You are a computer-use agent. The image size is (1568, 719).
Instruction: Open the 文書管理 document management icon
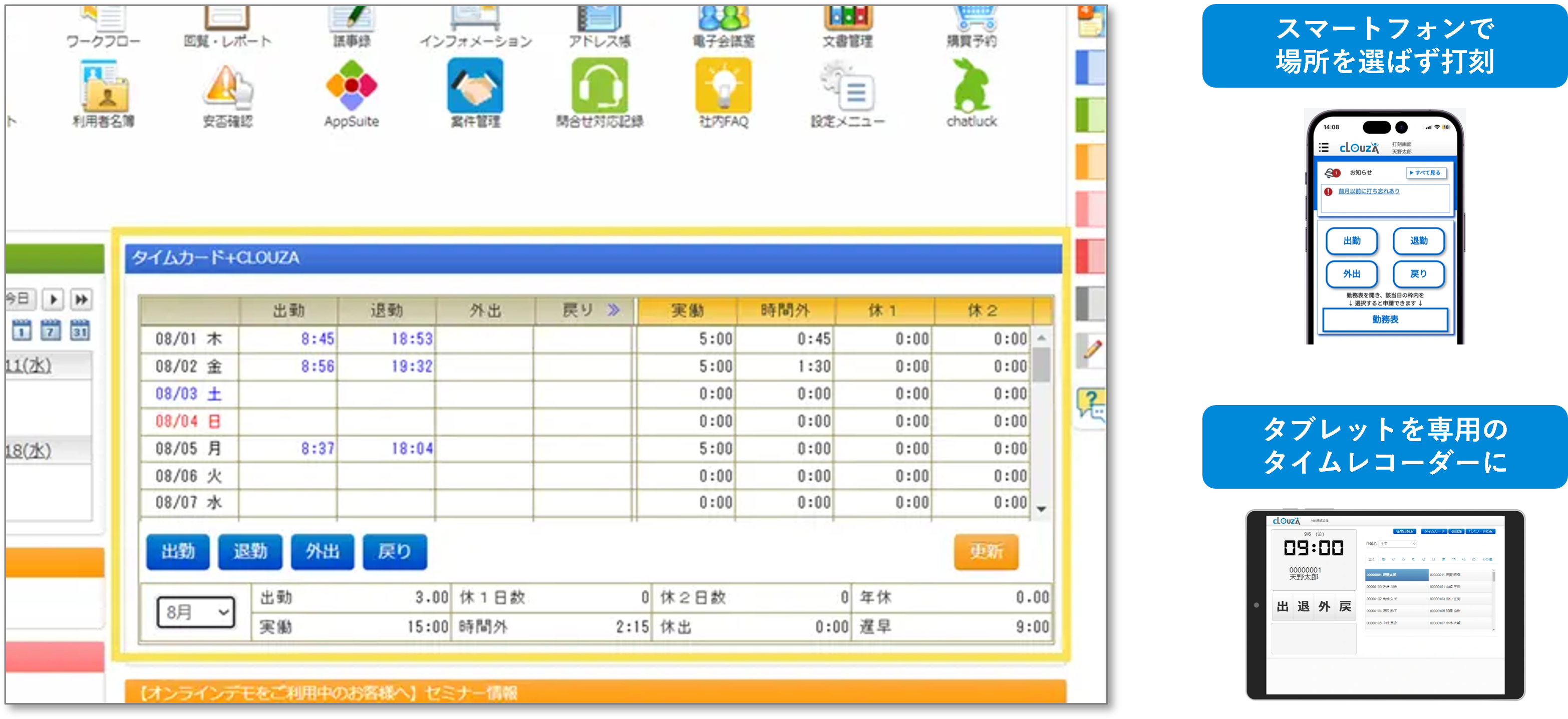[x=847, y=25]
